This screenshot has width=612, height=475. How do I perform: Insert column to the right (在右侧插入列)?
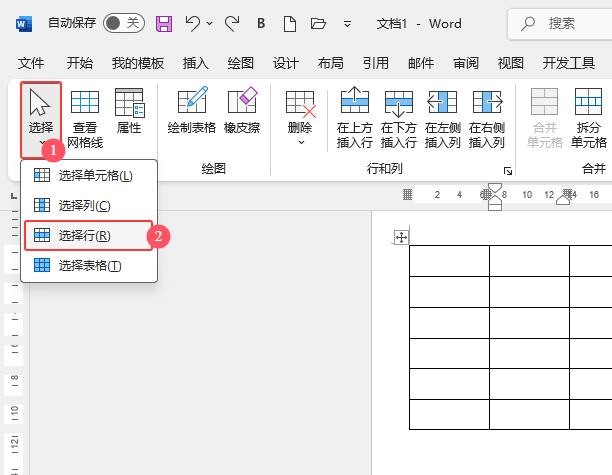tap(487, 118)
